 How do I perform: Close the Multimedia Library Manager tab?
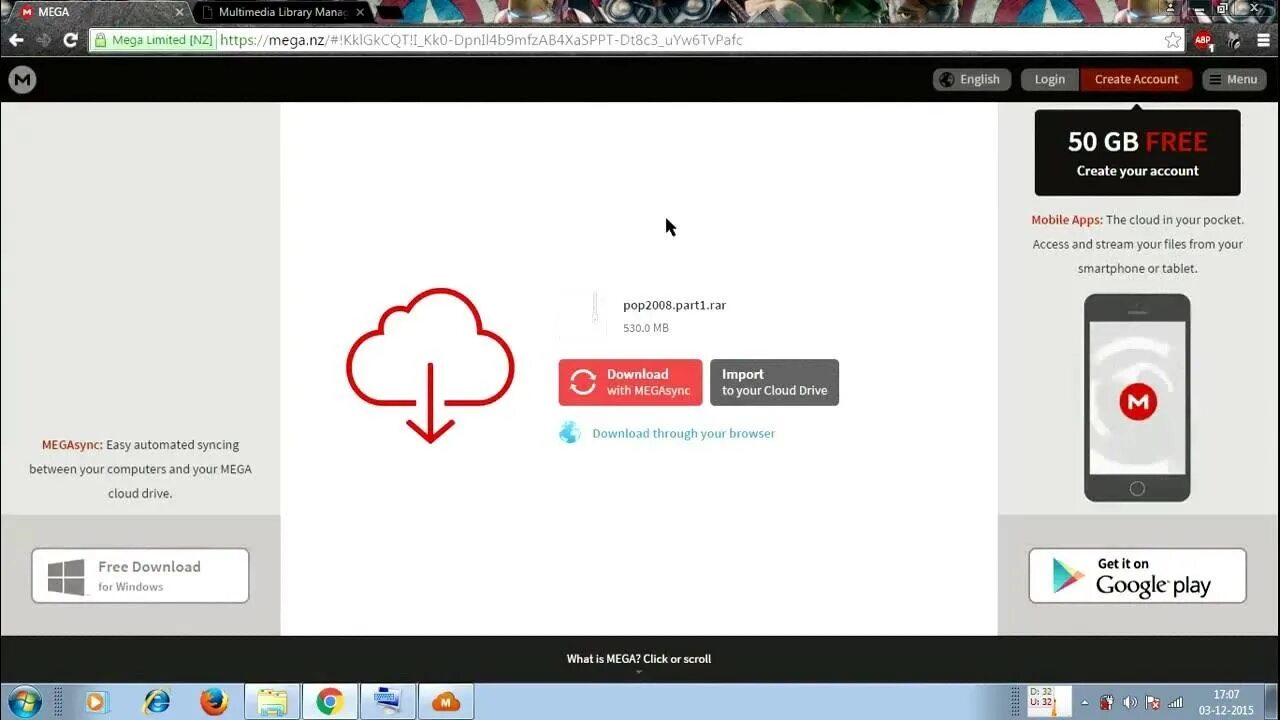(362, 12)
